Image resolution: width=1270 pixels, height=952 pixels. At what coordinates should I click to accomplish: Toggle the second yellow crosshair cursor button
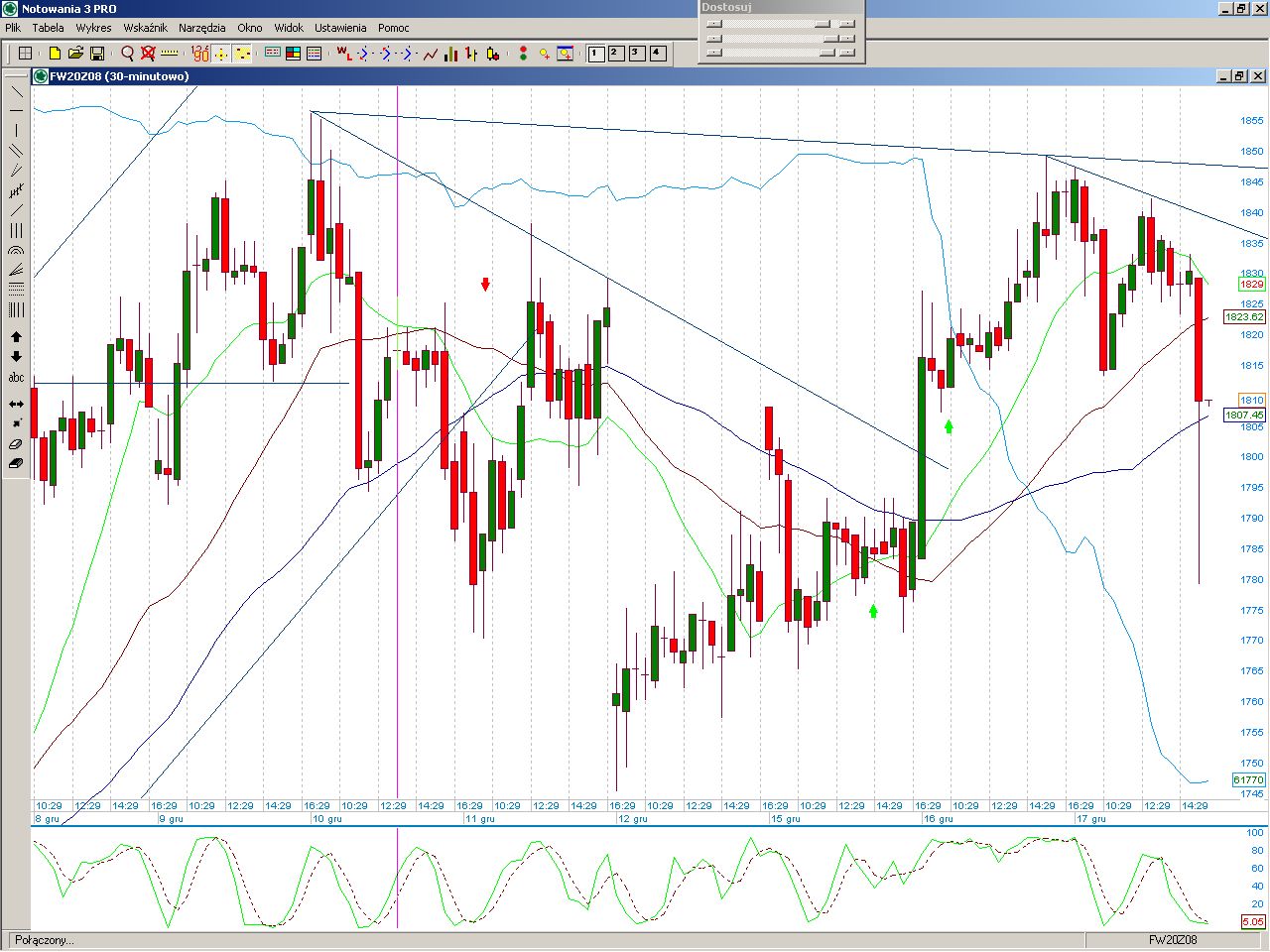tap(242, 54)
